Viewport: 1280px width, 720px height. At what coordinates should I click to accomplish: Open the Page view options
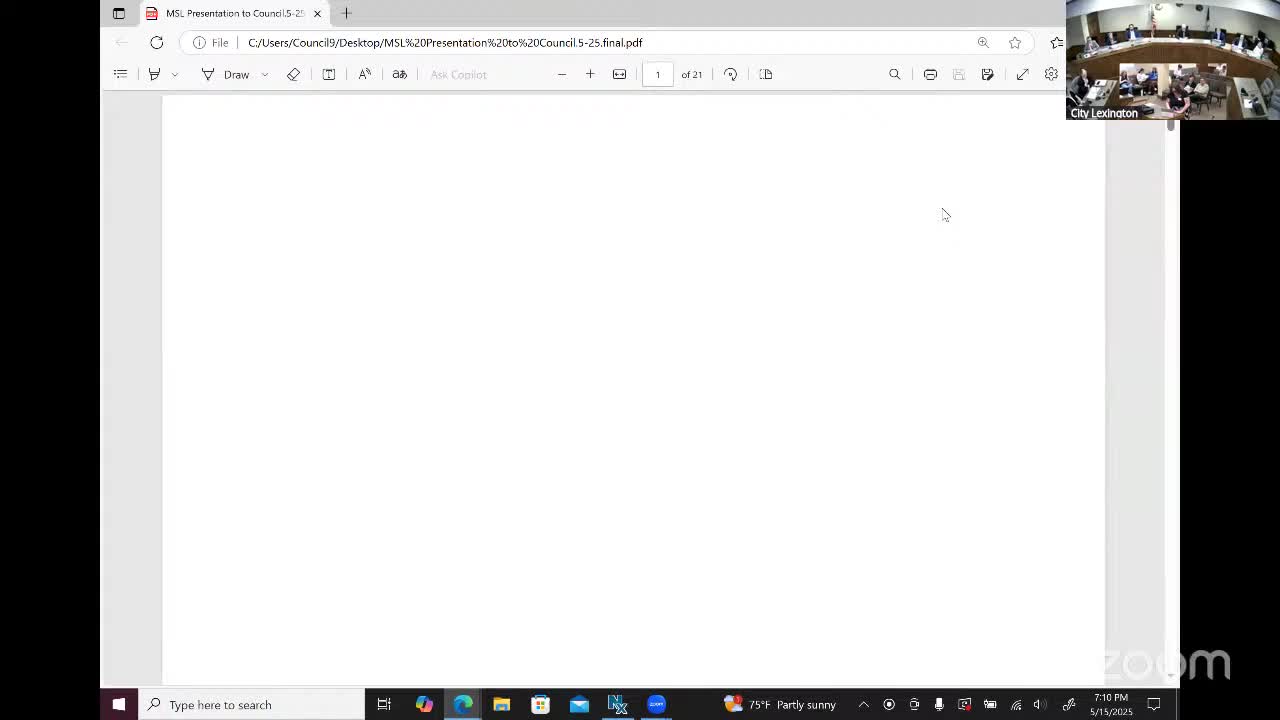[766, 74]
